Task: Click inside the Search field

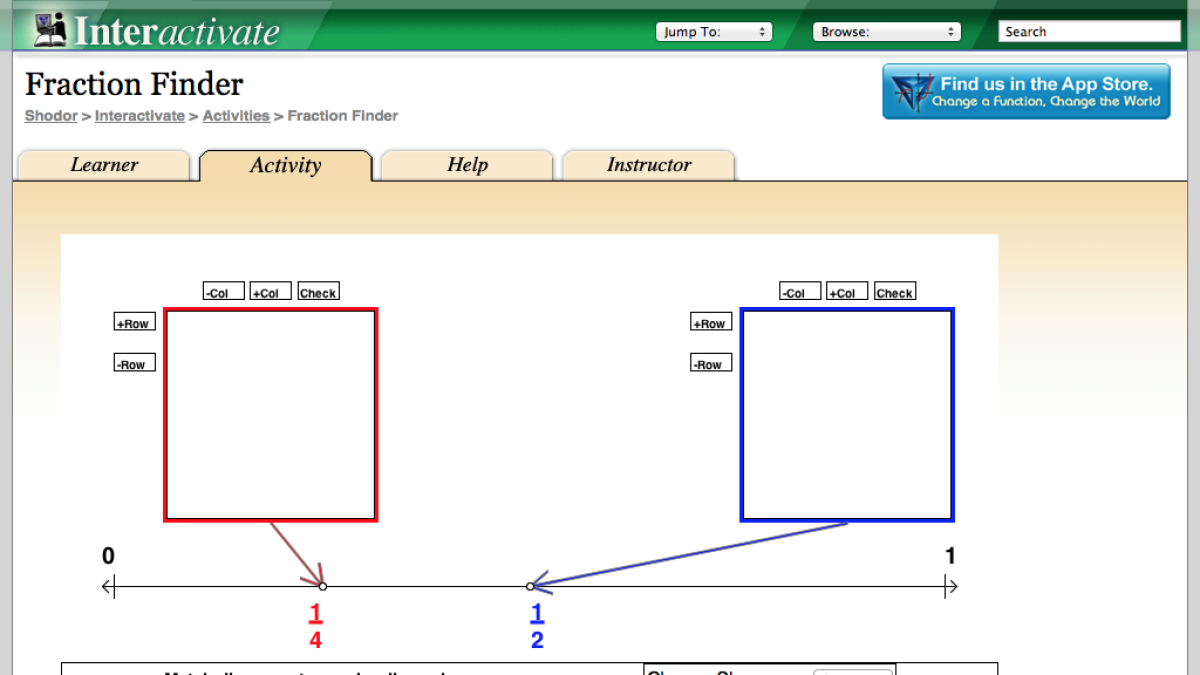Action: pyautogui.click(x=1088, y=31)
